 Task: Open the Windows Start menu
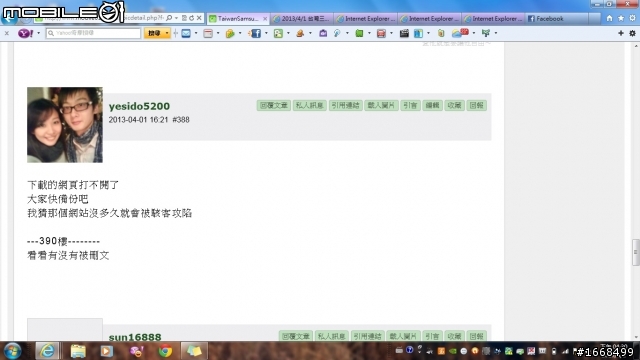coord(12,351)
